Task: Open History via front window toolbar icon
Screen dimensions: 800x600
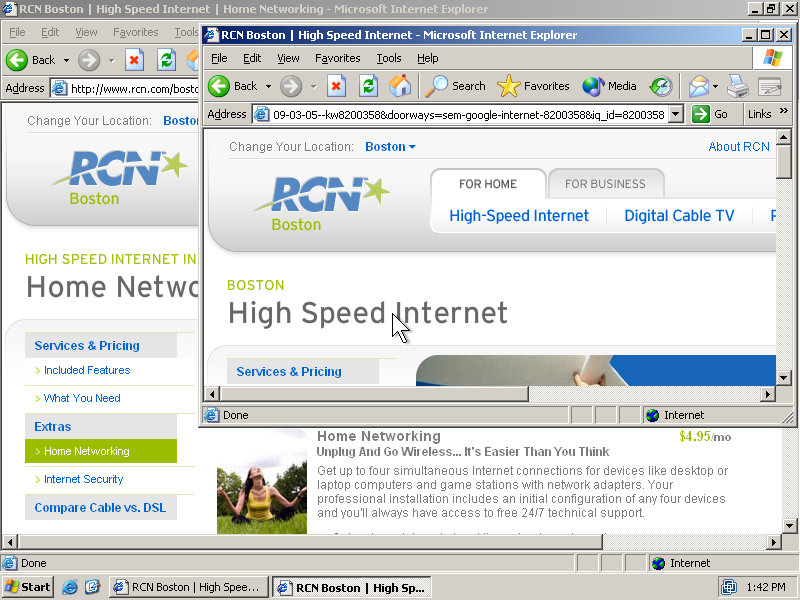Action: [x=661, y=86]
